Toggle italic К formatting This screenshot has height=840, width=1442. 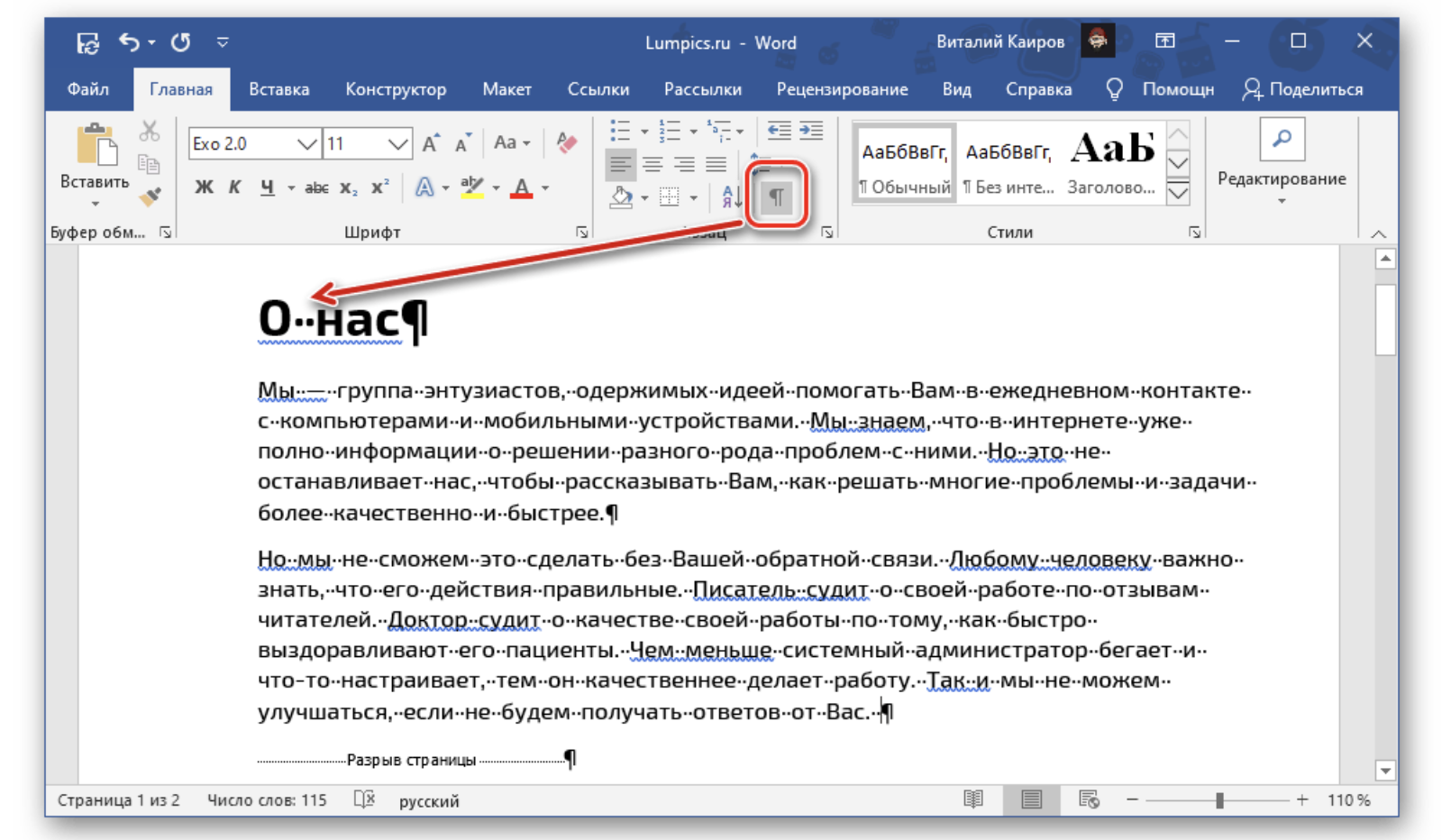[x=234, y=187]
